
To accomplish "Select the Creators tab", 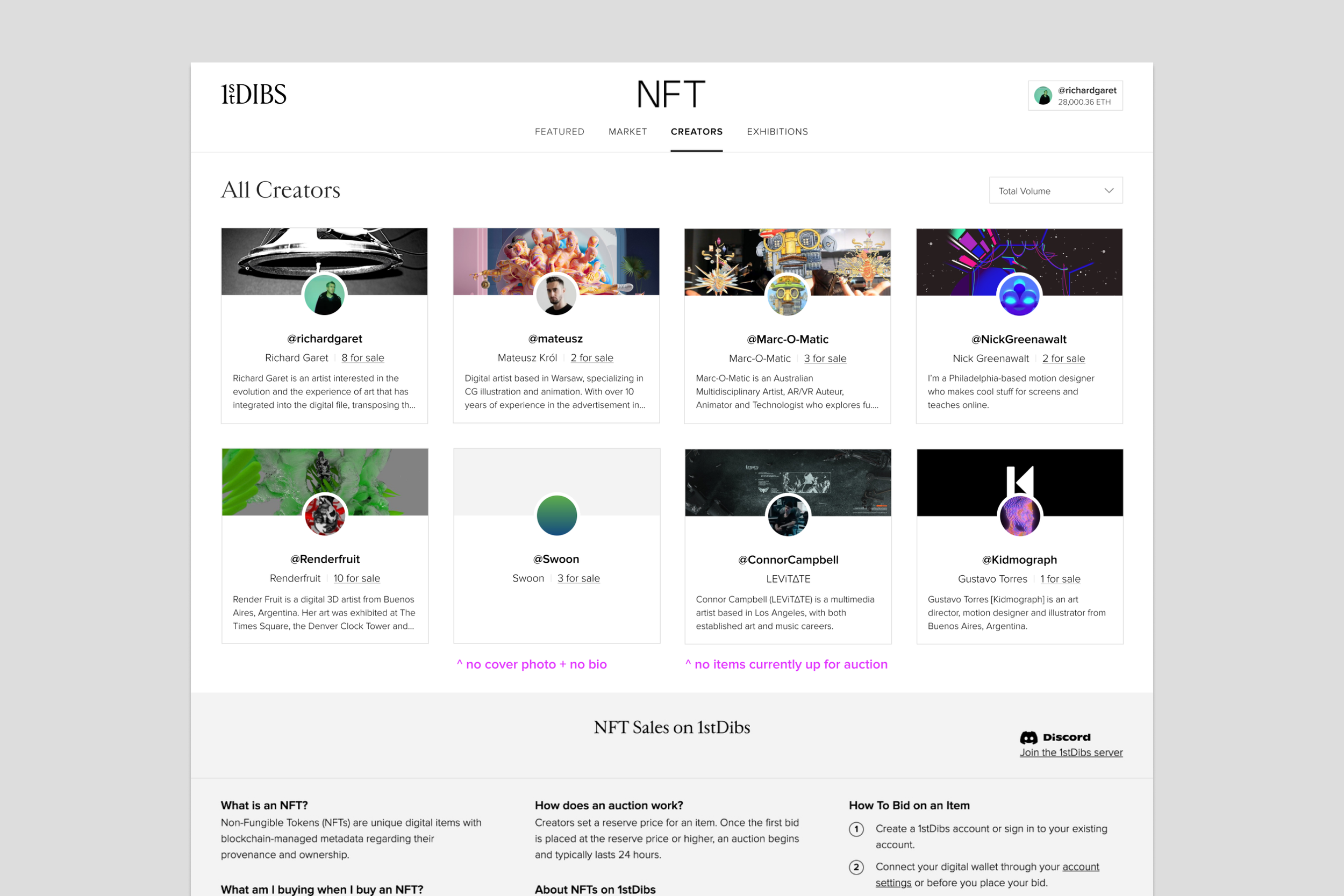I will [697, 132].
